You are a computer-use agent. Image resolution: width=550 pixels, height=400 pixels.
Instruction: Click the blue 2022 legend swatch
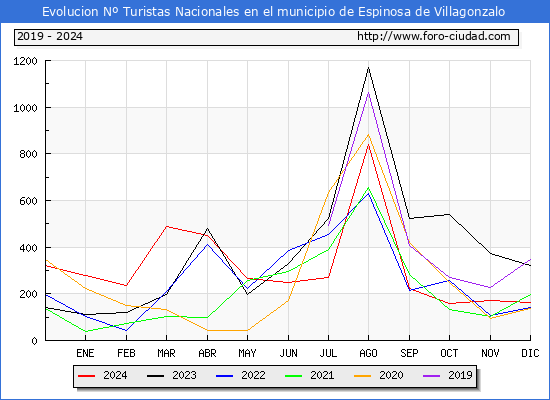pos(224,376)
